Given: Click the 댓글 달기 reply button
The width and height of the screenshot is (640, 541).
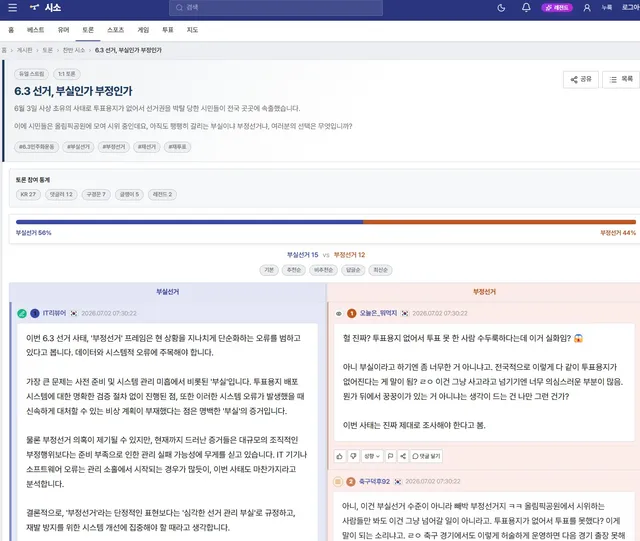Looking at the screenshot, I should 427,456.
